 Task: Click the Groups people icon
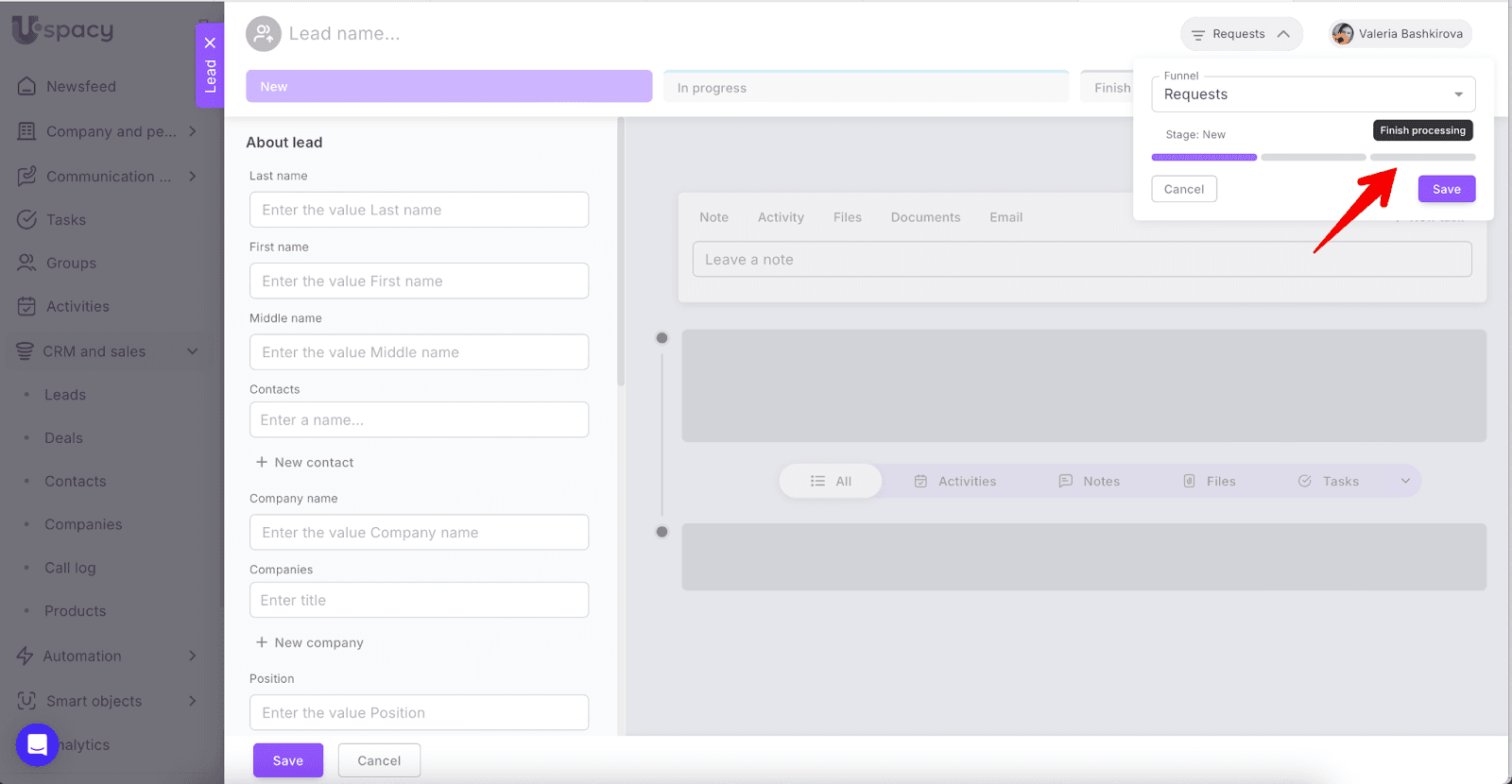click(26, 263)
